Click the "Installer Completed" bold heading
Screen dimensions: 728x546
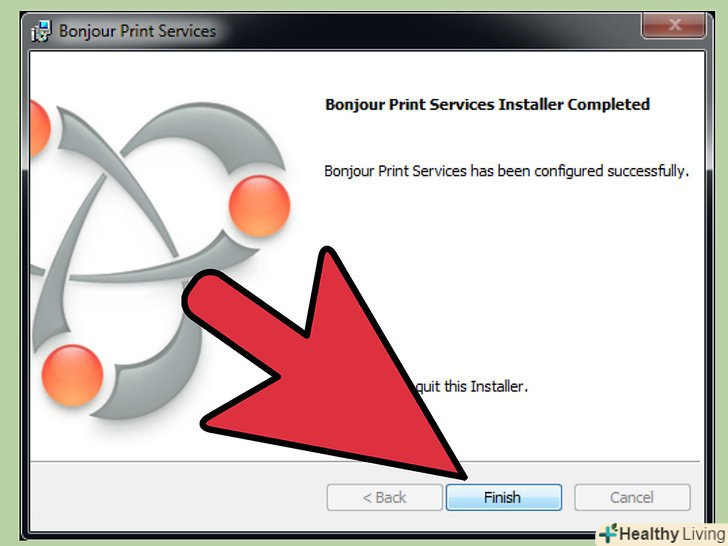click(x=574, y=104)
